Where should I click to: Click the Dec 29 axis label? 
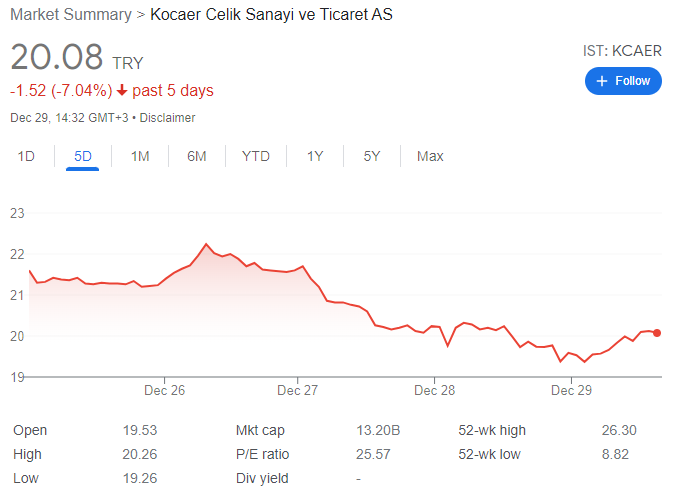[571, 391]
